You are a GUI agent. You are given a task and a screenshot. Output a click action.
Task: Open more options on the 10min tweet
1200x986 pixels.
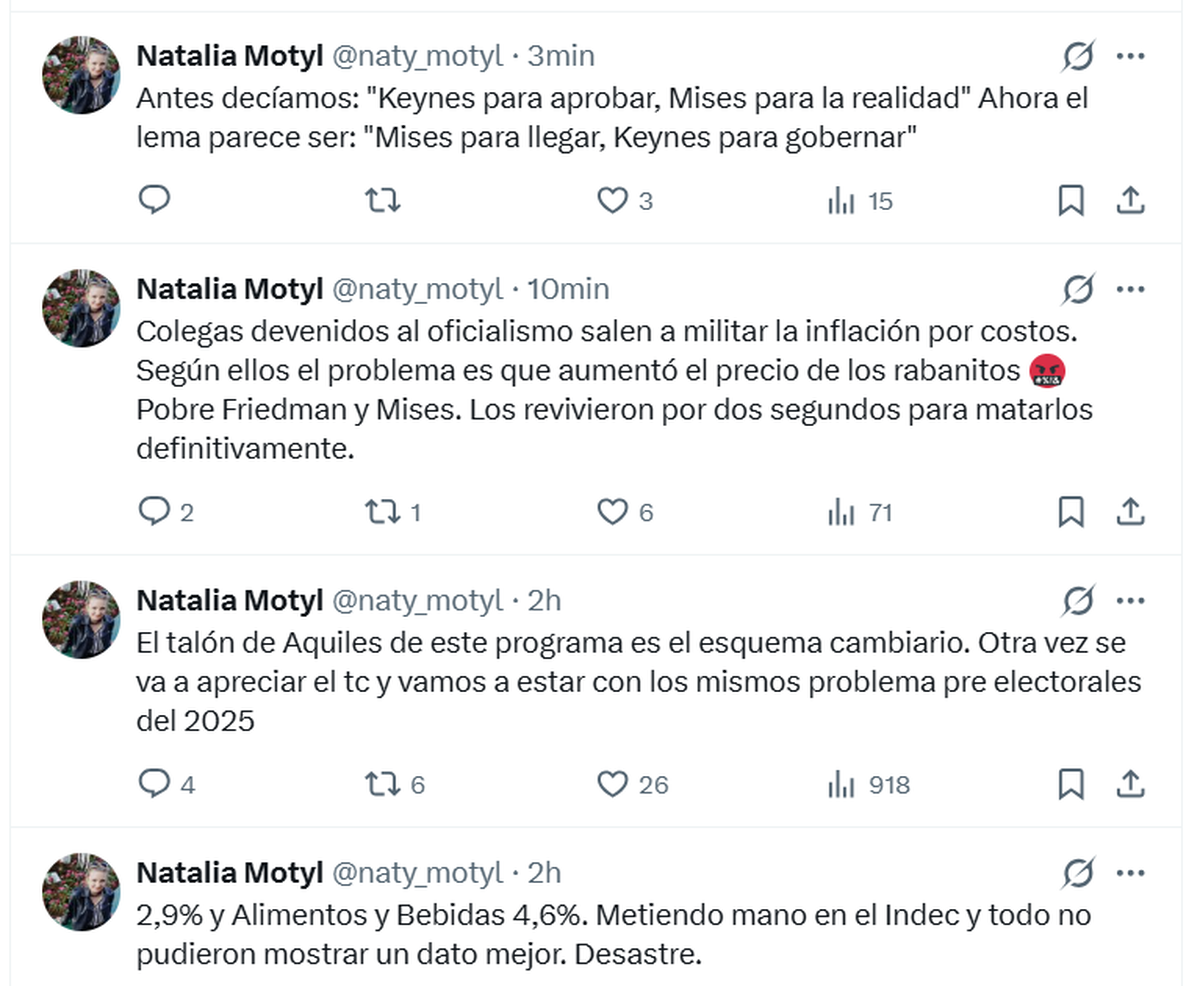1131,290
